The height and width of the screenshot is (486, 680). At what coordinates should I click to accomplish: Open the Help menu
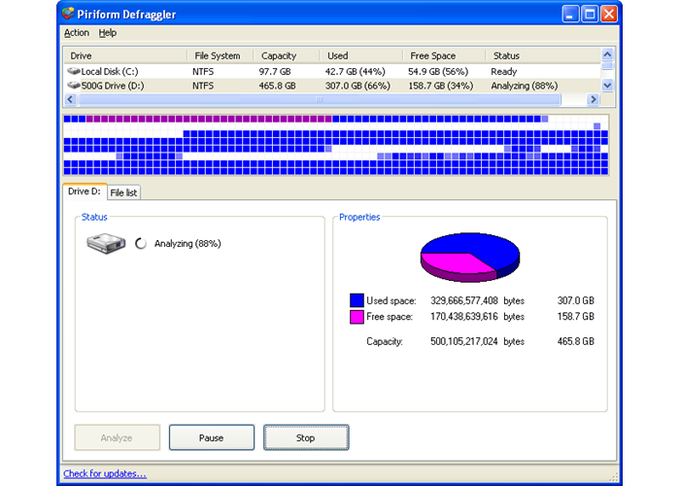pyautogui.click(x=108, y=33)
